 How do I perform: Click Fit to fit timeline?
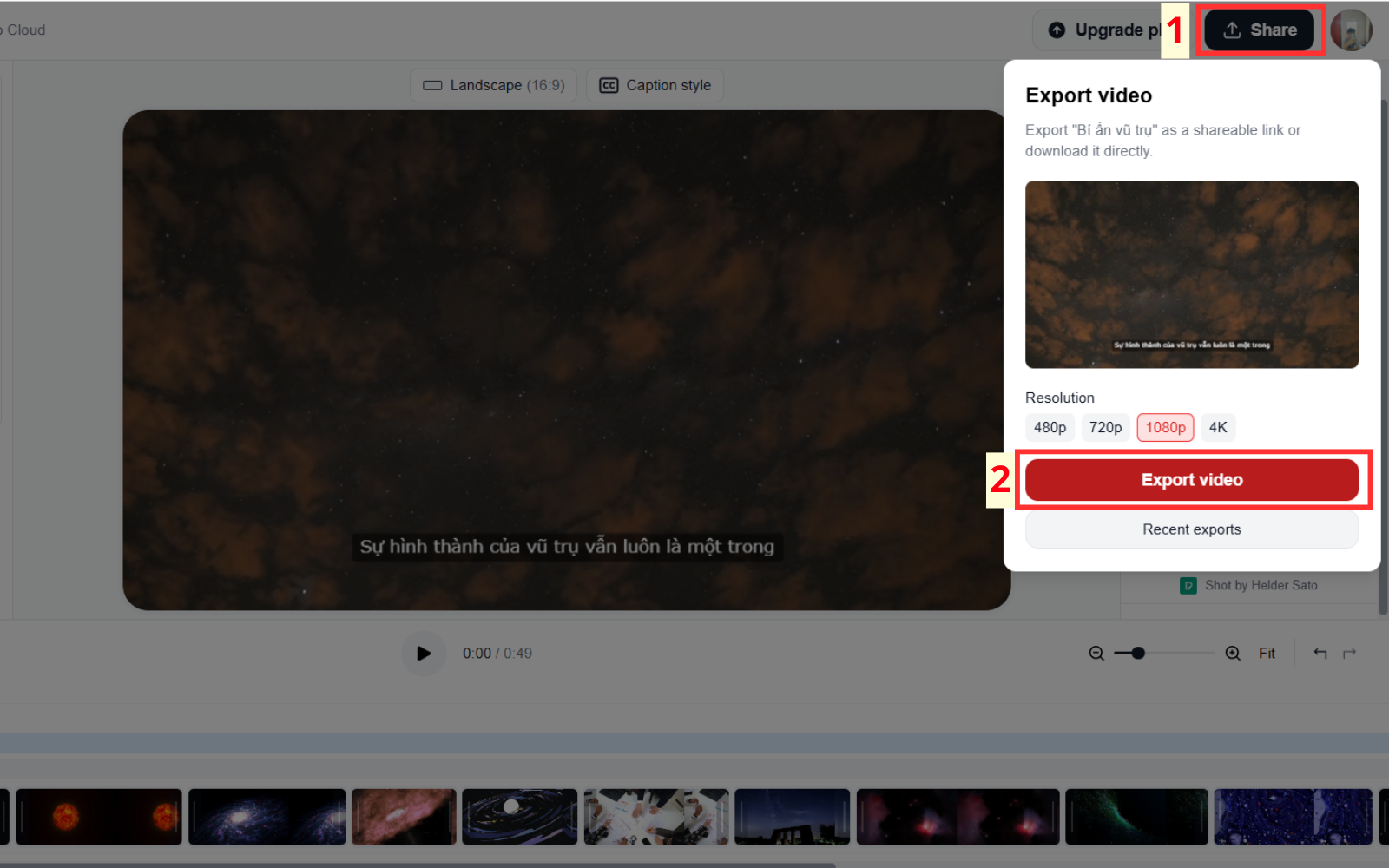tap(1267, 654)
